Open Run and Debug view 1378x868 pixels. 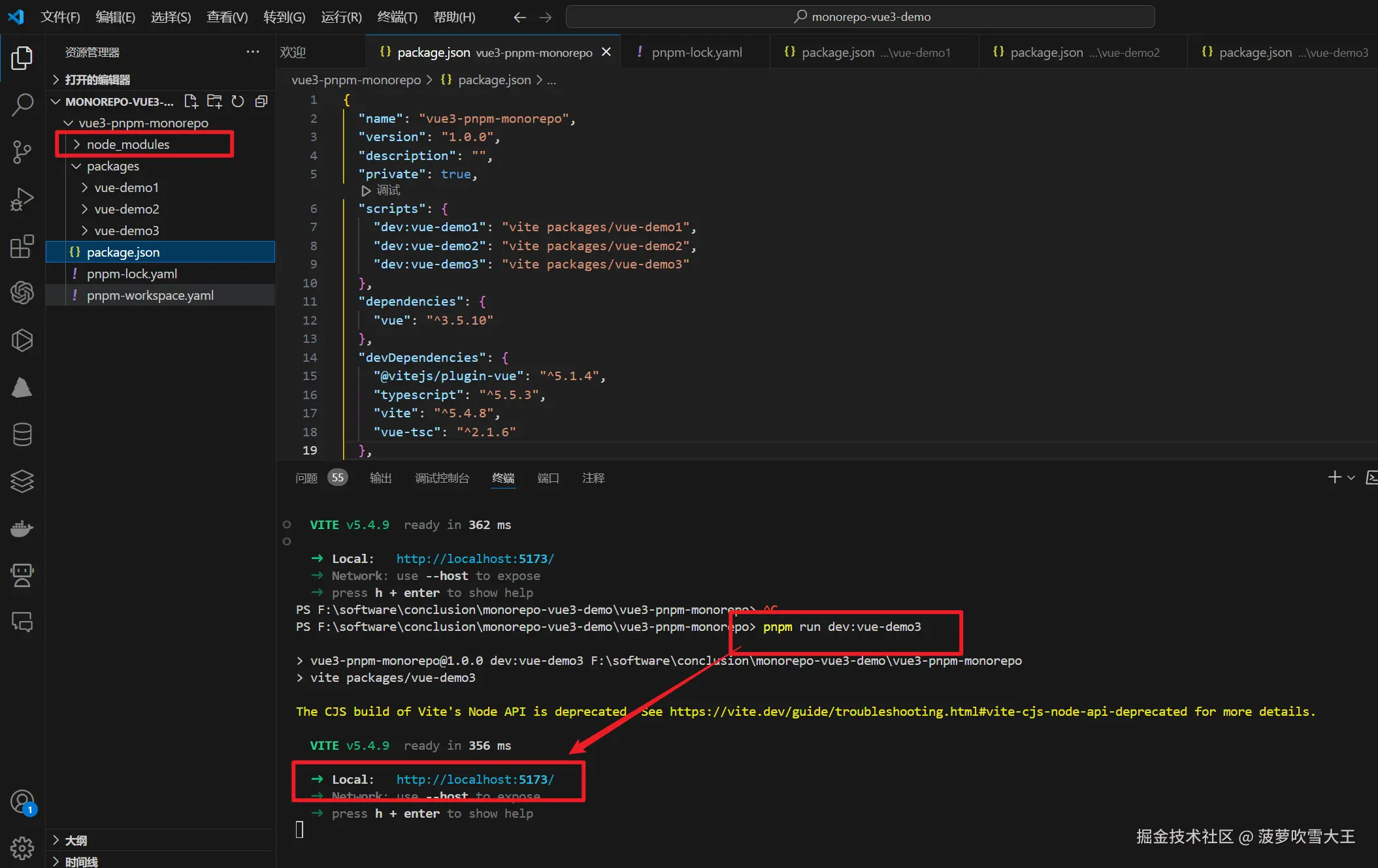(x=22, y=199)
